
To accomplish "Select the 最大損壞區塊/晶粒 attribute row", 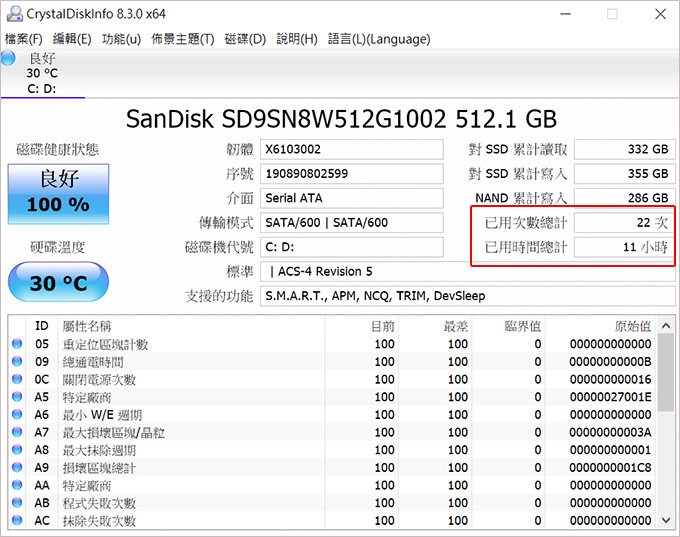I will [x=333, y=432].
